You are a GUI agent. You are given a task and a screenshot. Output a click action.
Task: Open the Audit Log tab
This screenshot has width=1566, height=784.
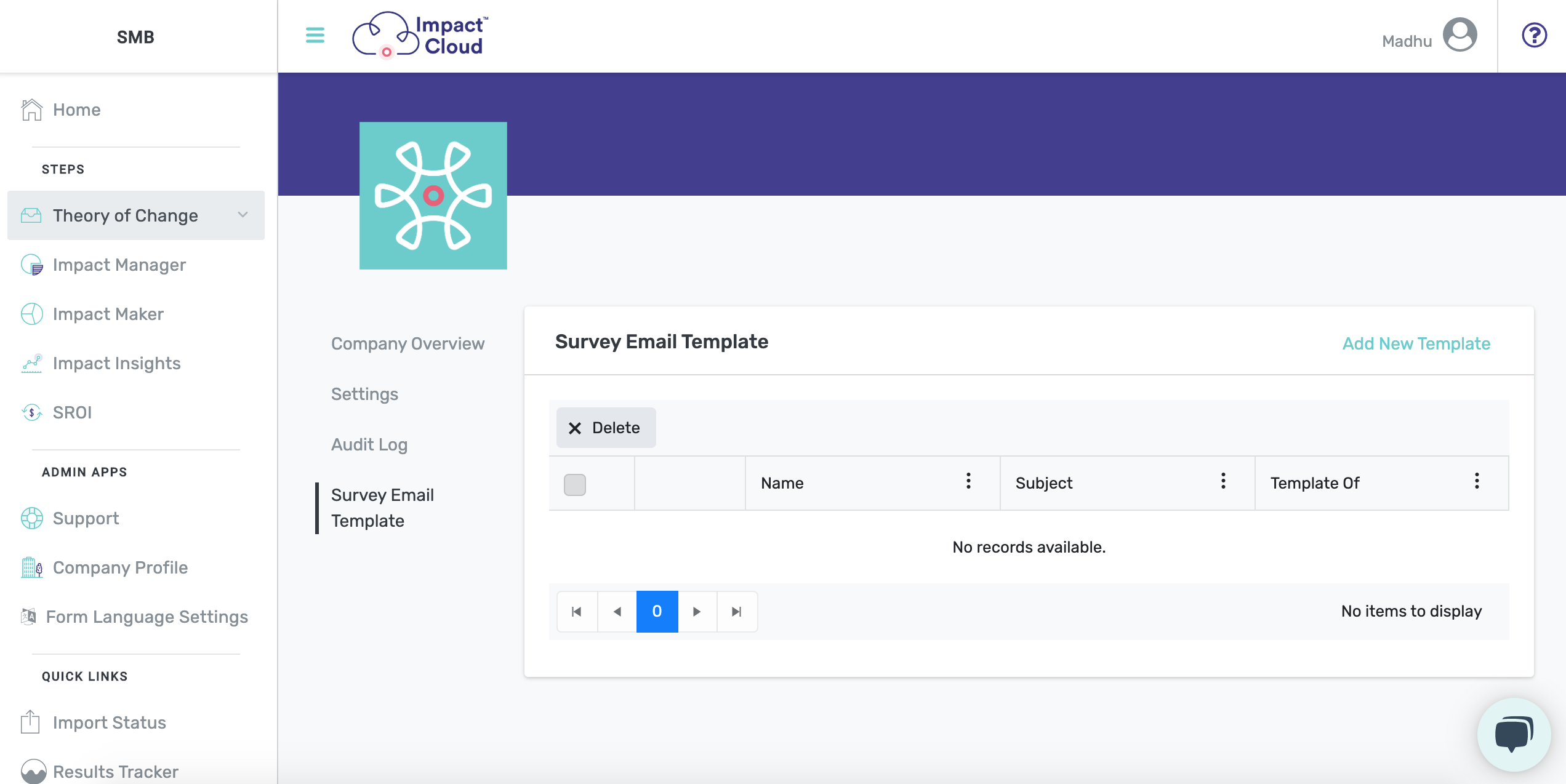click(x=369, y=444)
